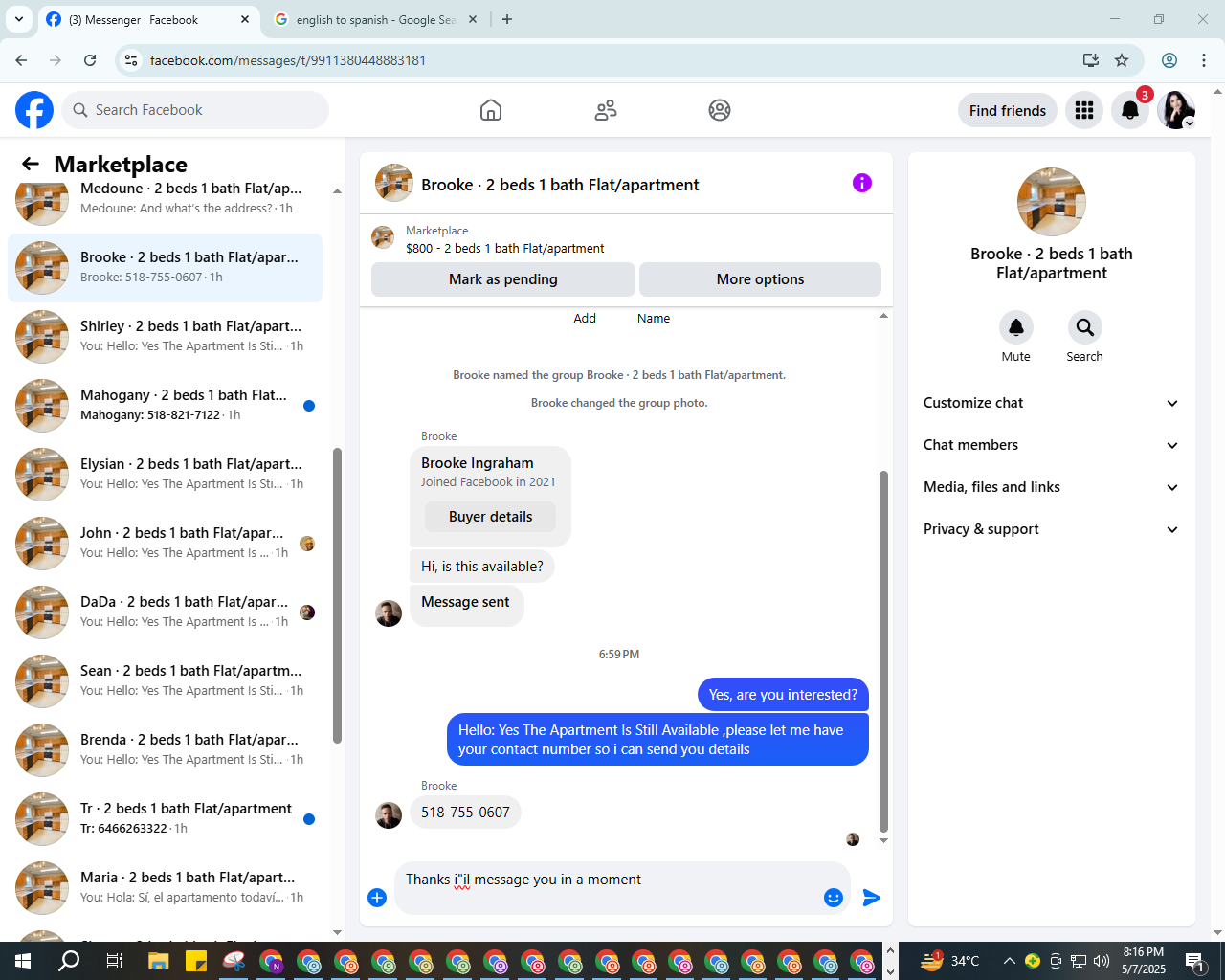View site information icon in address bar
Image resolution: width=1225 pixels, height=980 pixels.
pos(132,60)
